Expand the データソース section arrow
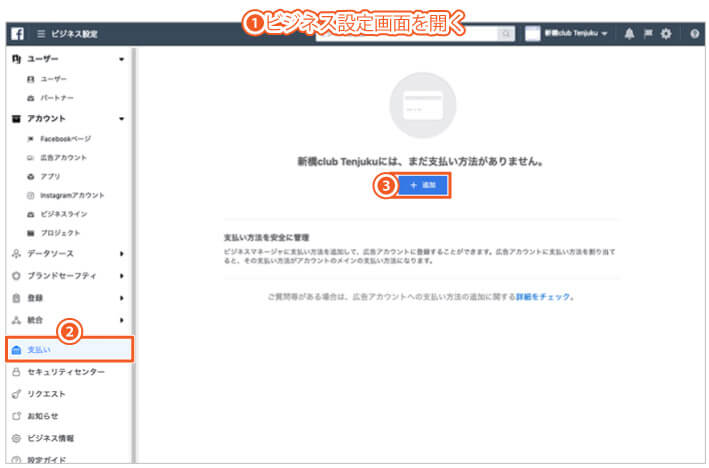Viewport: 709px width, 468px height. click(x=121, y=254)
